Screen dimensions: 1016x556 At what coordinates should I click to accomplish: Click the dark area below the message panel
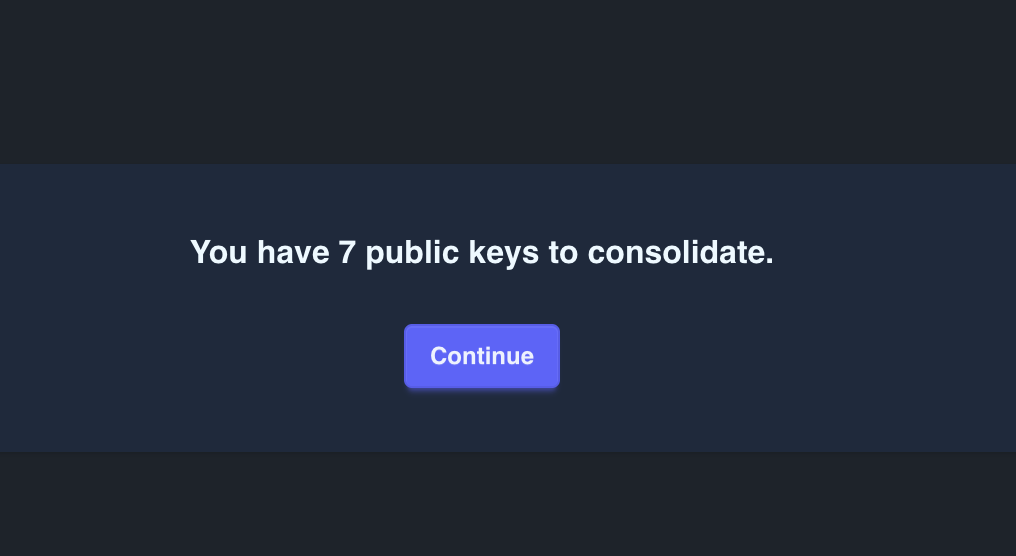tap(508, 505)
